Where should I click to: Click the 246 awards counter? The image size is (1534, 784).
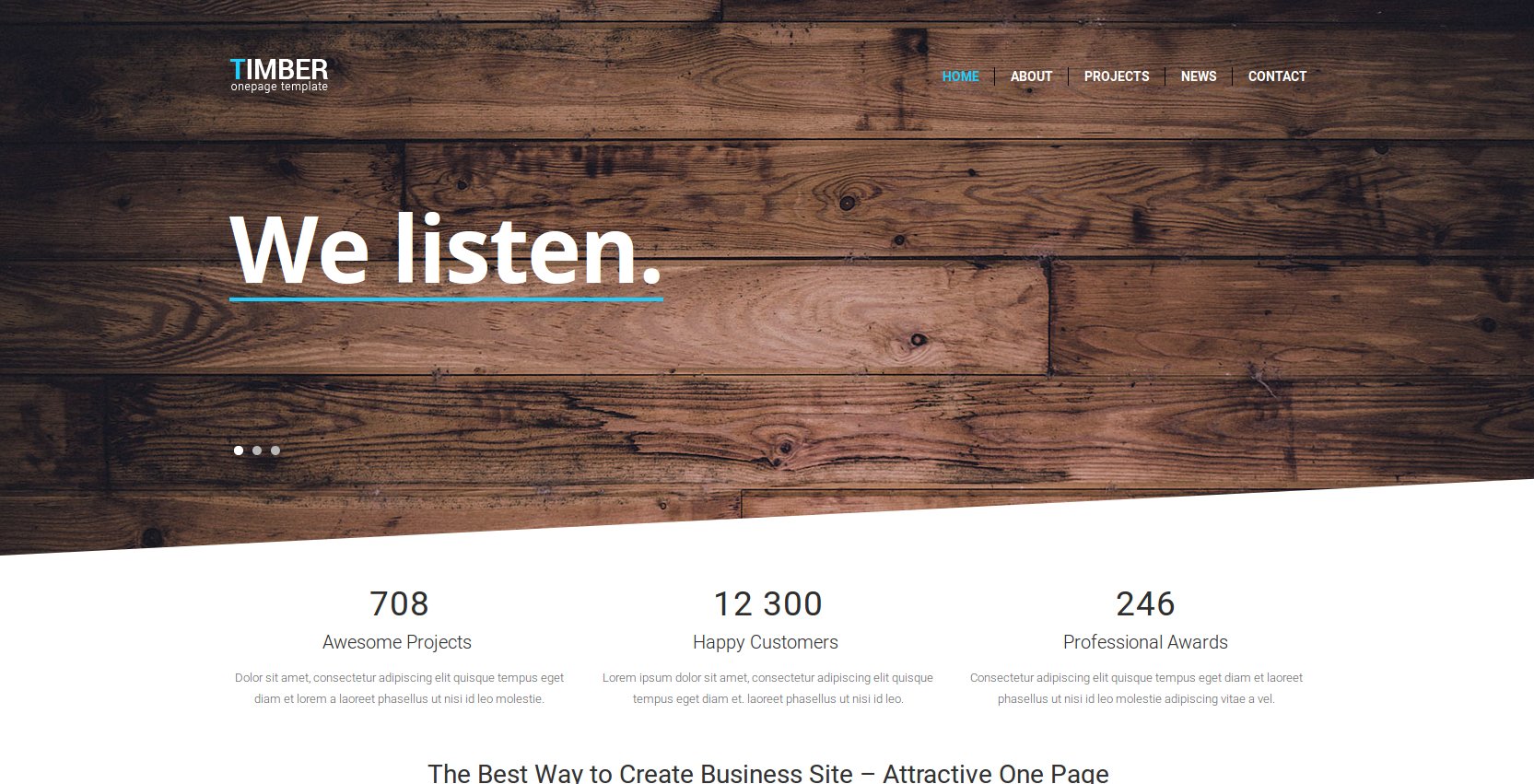(1145, 604)
